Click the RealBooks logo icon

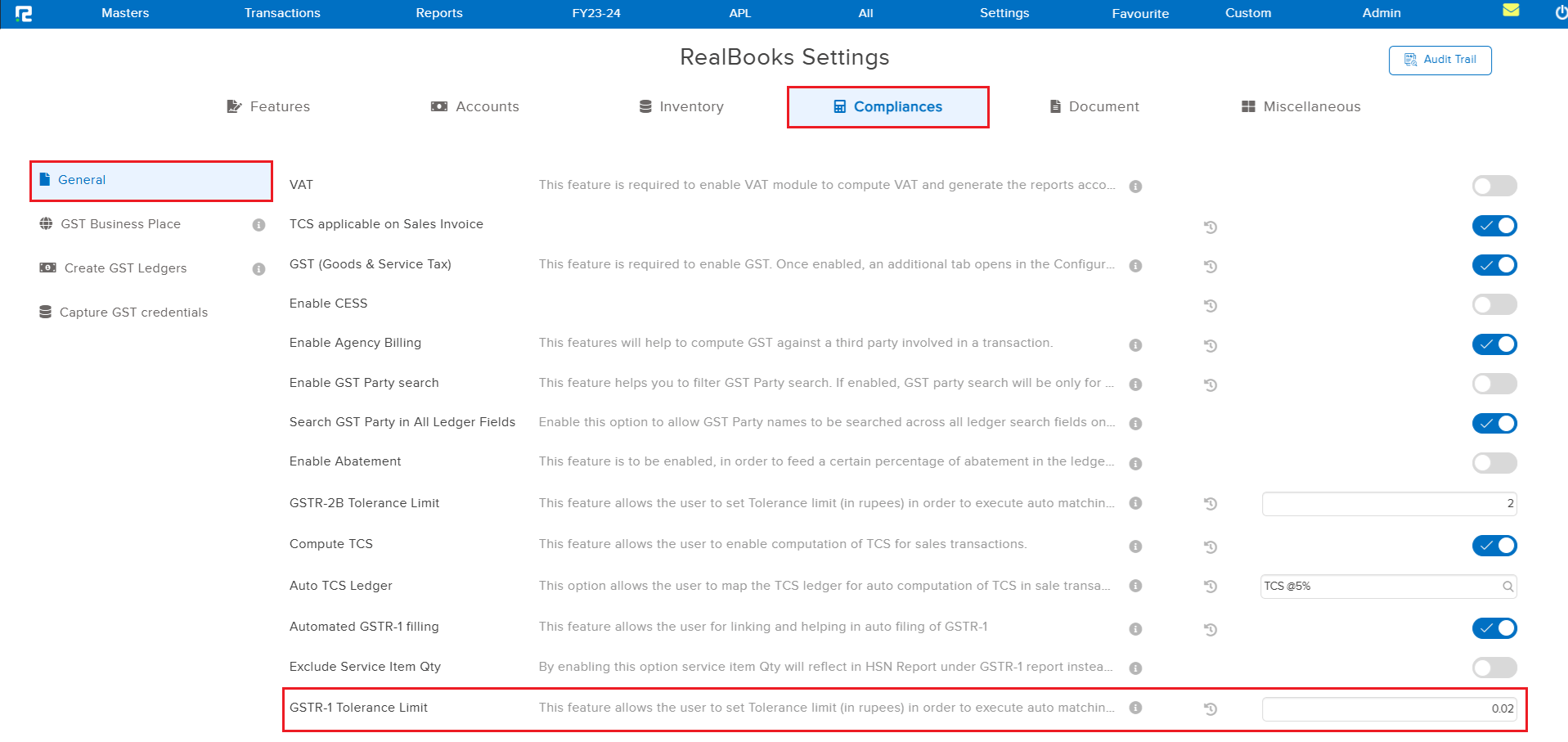tap(24, 13)
